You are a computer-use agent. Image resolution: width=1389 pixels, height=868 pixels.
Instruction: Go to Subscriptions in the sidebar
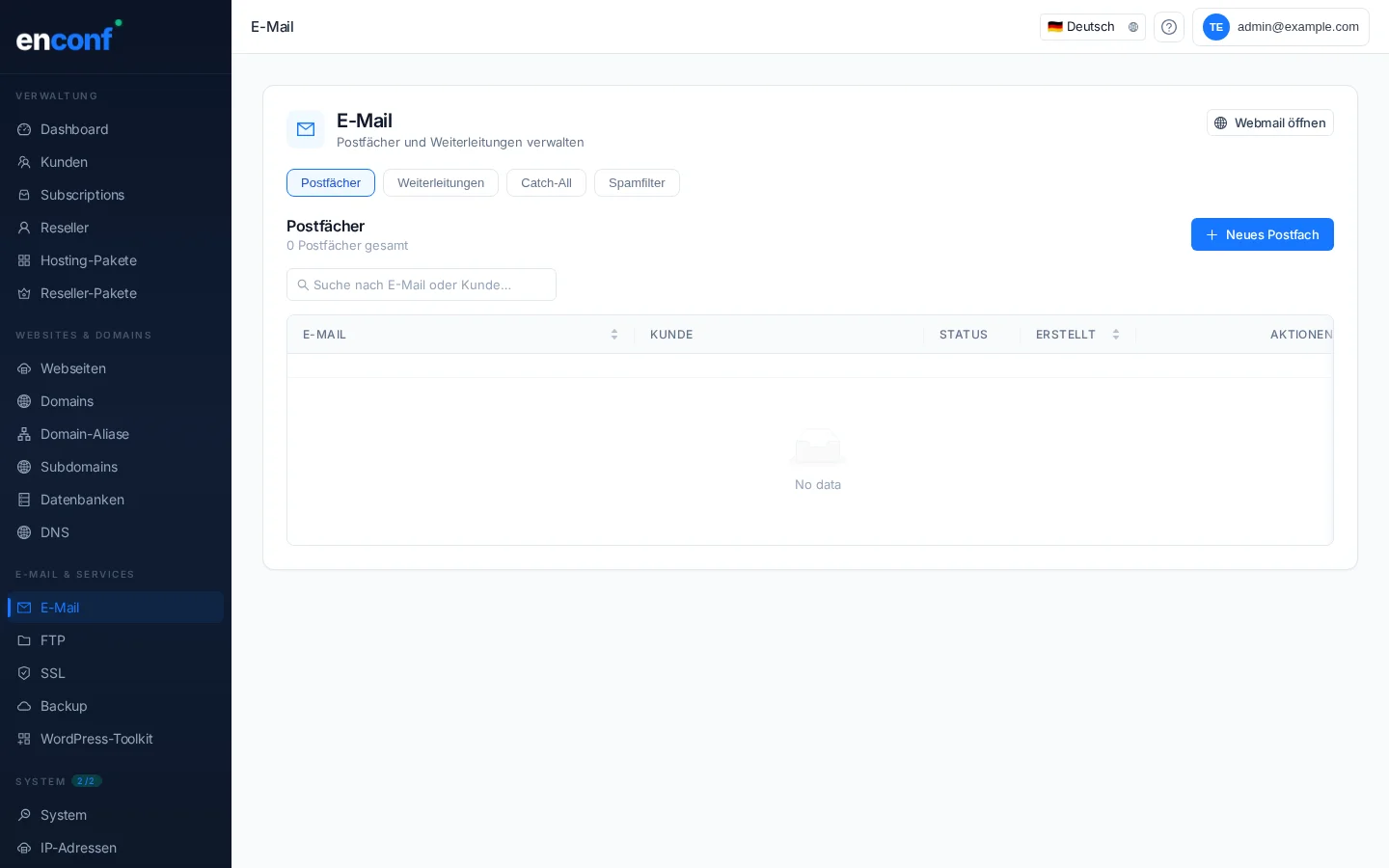(x=82, y=195)
